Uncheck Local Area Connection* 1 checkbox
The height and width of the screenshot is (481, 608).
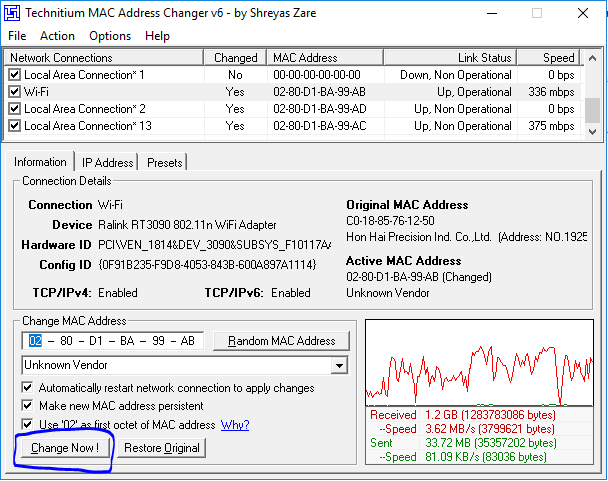(14, 74)
